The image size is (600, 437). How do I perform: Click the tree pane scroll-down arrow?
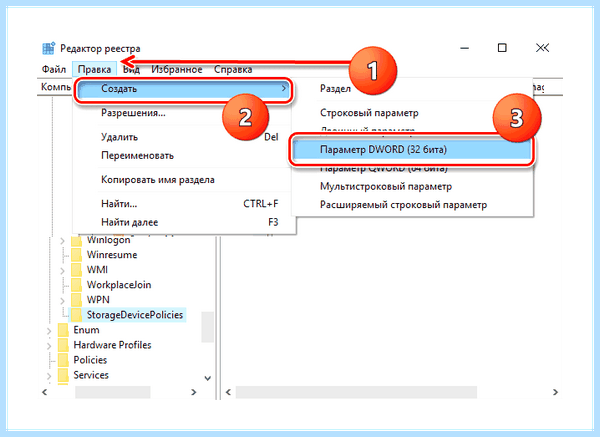click(207, 378)
